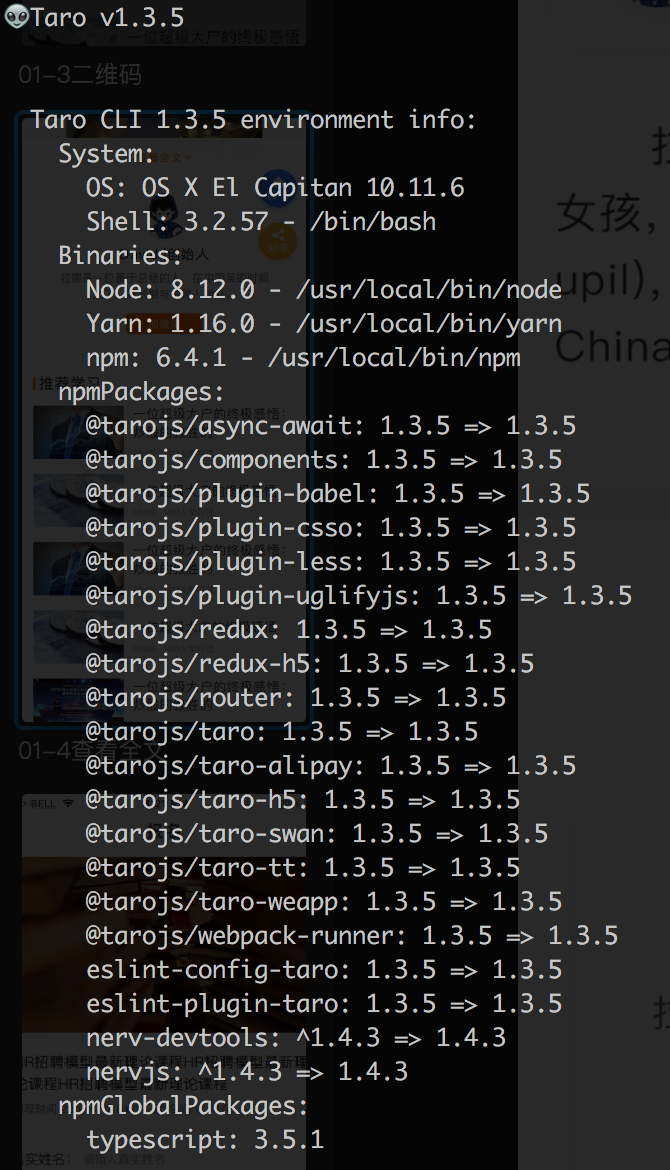Image resolution: width=670 pixels, height=1170 pixels.
Task: Click the 'Binaries:' heading line
Action: (120, 256)
